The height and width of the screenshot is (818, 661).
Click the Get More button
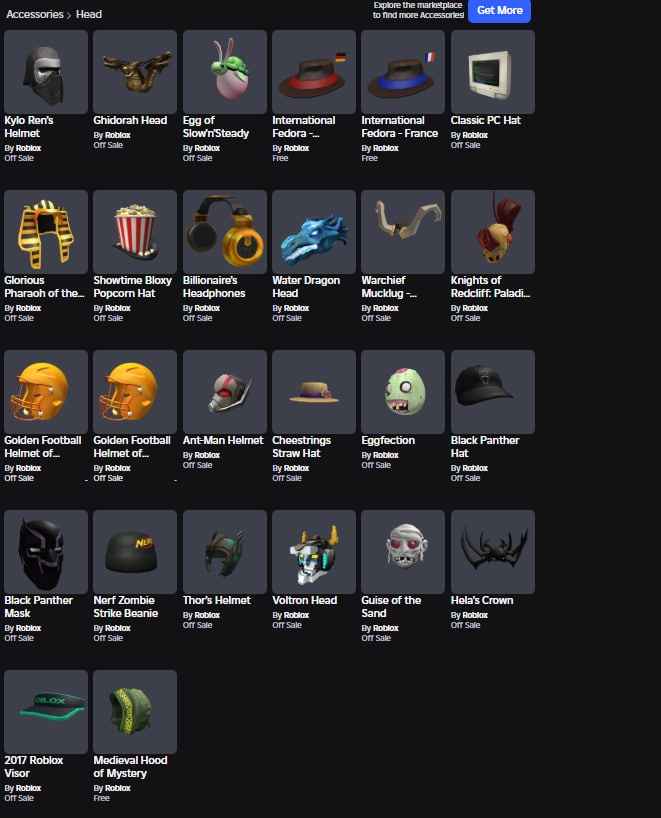(499, 10)
